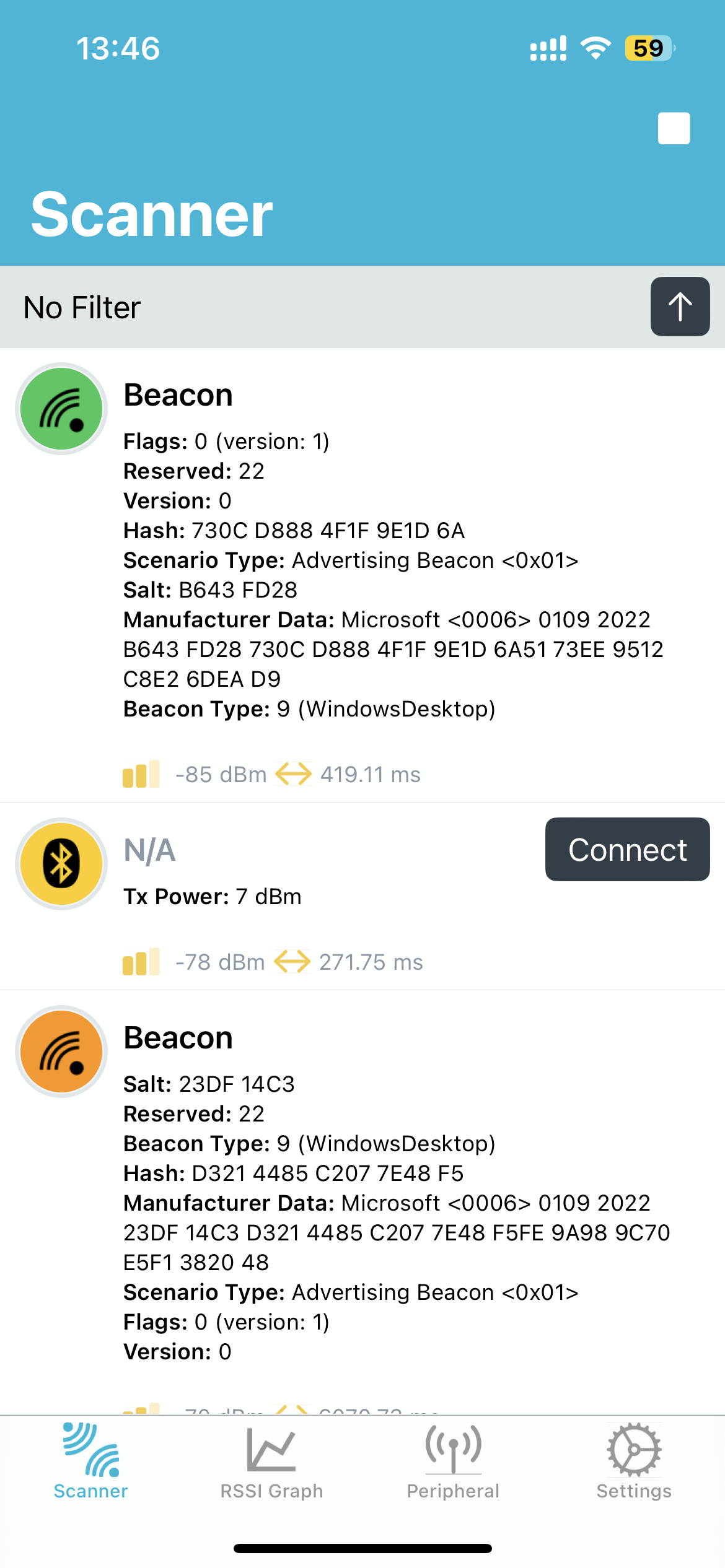Tap the yellow Bluetooth device icon
Viewport: 725px width, 1568px height.
(x=61, y=864)
